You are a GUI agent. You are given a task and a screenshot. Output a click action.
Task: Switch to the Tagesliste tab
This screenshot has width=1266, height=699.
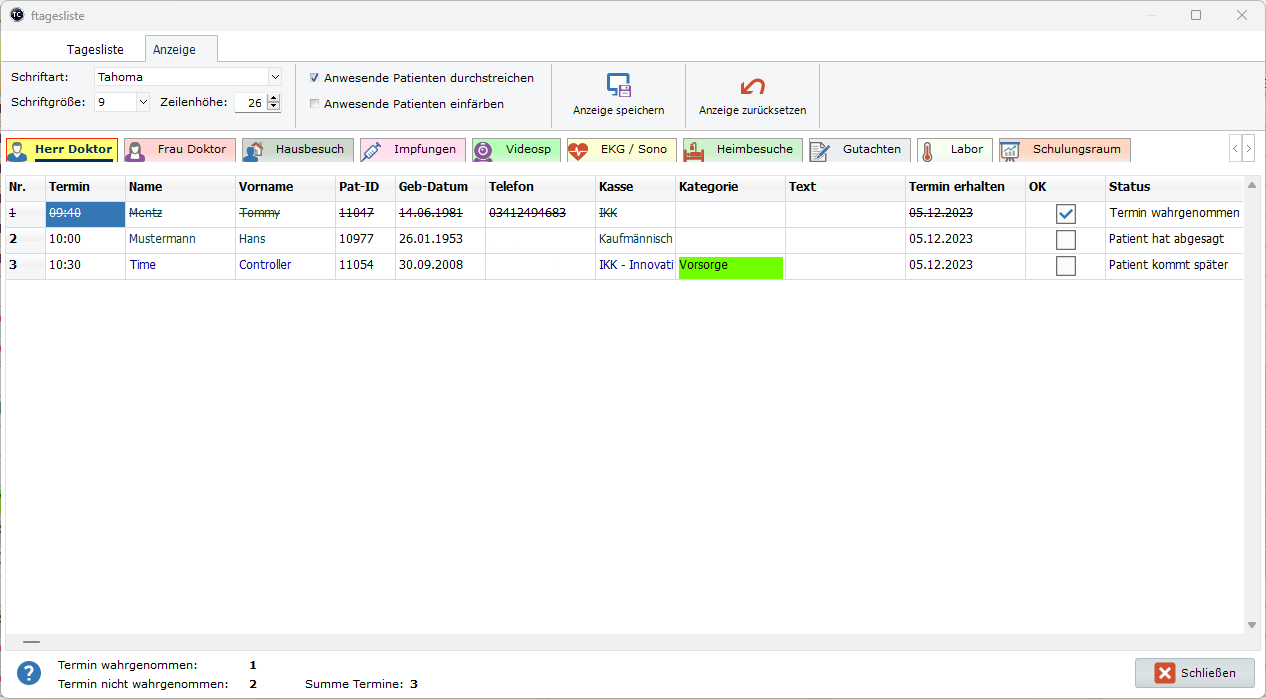click(x=95, y=49)
